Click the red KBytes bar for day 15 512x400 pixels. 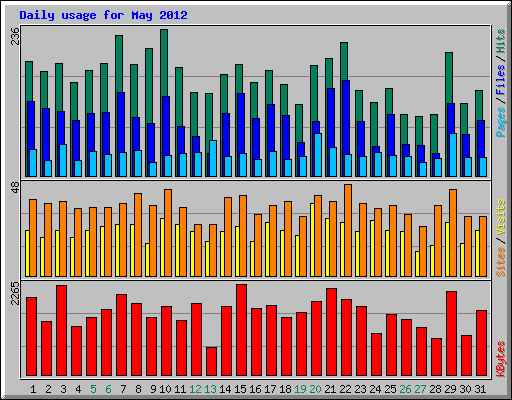coord(242,330)
